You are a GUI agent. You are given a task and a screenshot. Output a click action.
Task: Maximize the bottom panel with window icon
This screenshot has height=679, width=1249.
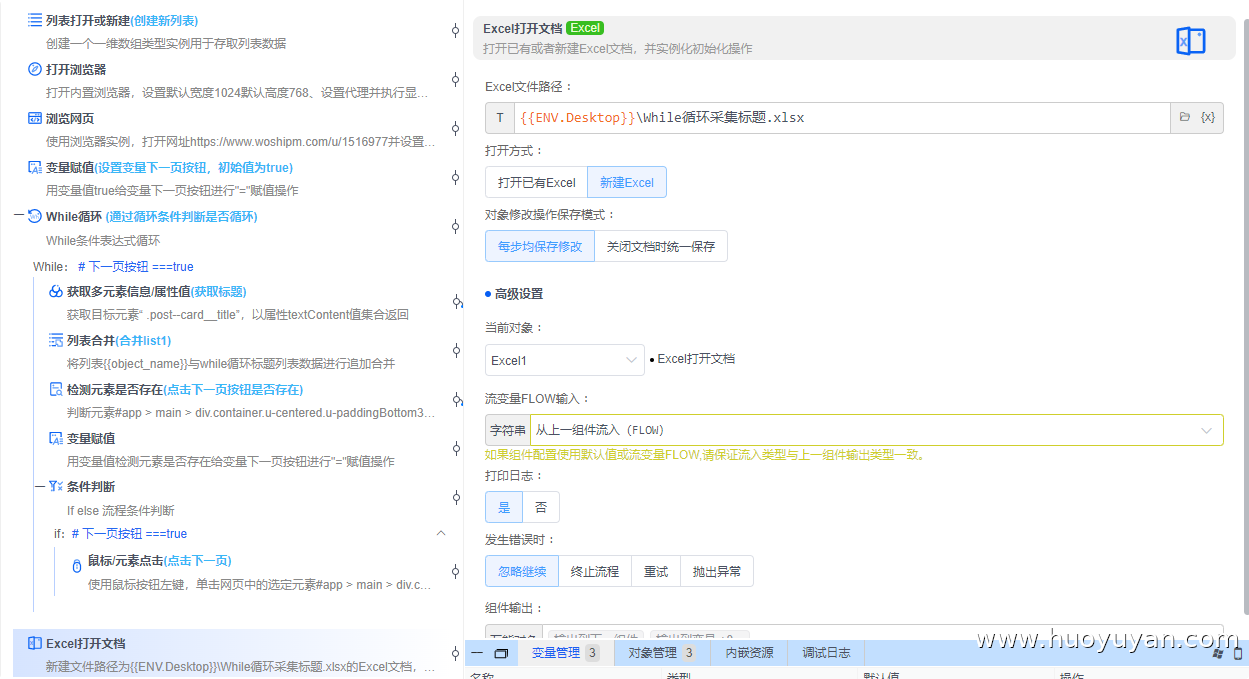pos(502,653)
